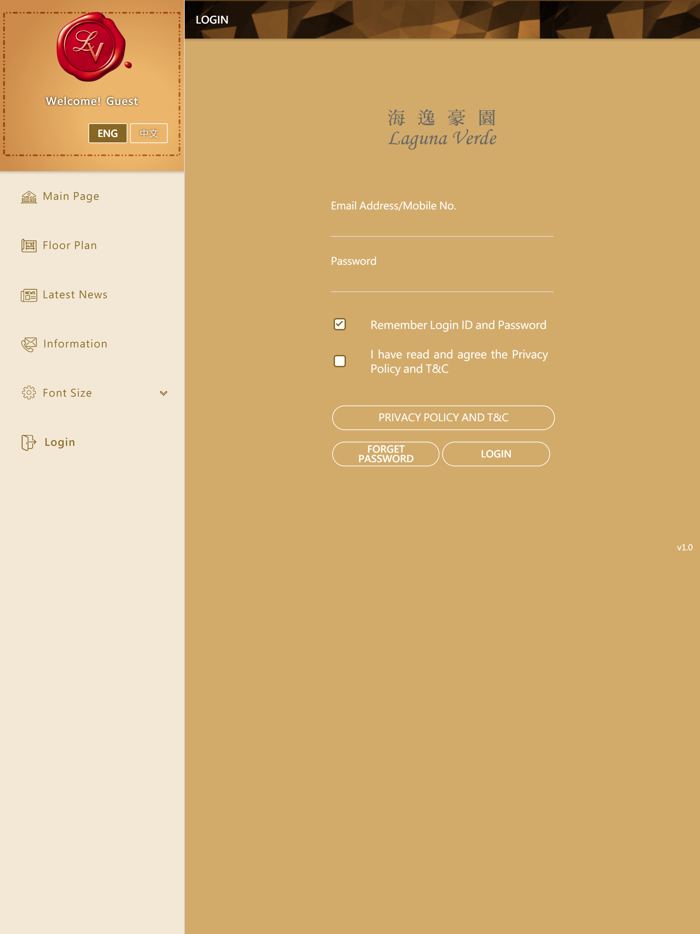The width and height of the screenshot is (700, 934).
Task: Click the LOGIN submit button
Action: (496, 454)
